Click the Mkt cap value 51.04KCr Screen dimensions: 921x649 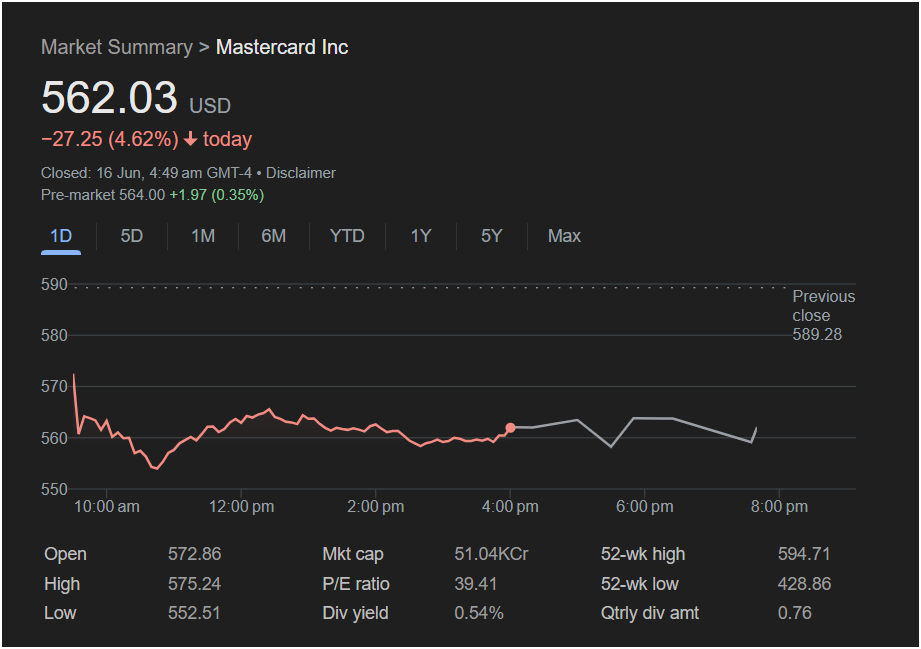[491, 554]
